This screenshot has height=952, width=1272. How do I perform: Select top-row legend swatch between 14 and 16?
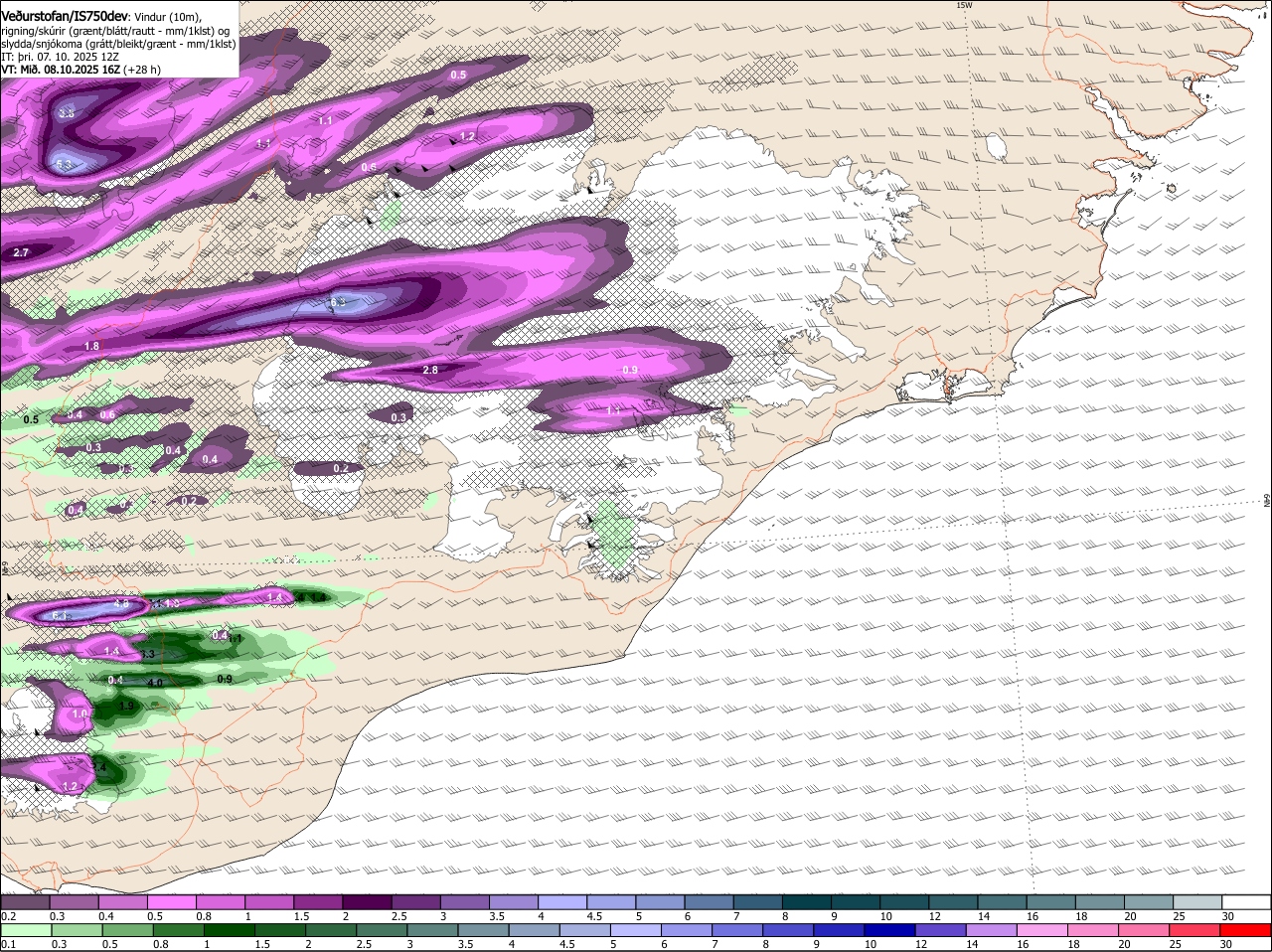[1003, 901]
